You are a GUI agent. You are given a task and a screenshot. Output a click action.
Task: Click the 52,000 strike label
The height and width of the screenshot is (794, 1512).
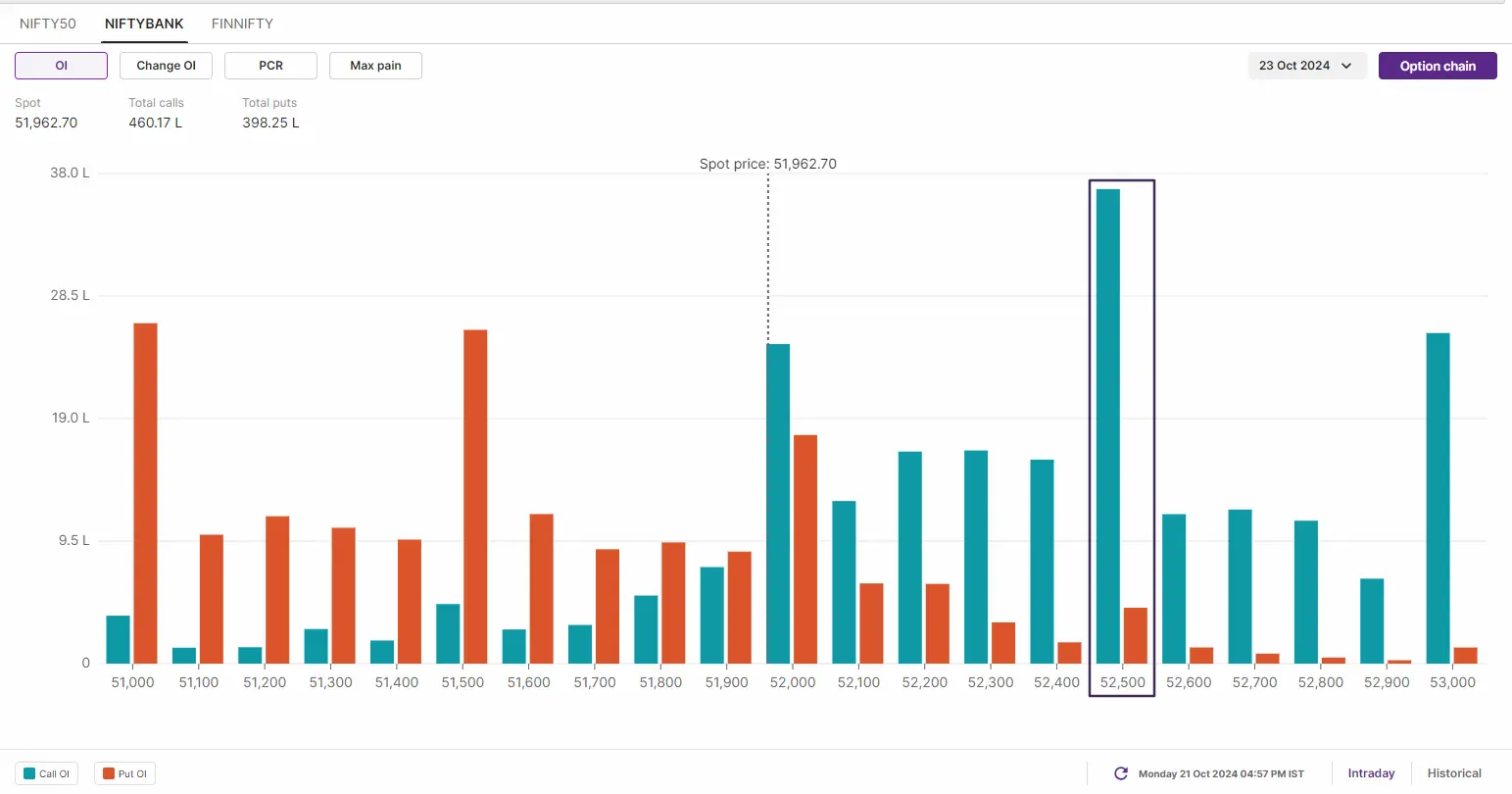click(x=792, y=682)
